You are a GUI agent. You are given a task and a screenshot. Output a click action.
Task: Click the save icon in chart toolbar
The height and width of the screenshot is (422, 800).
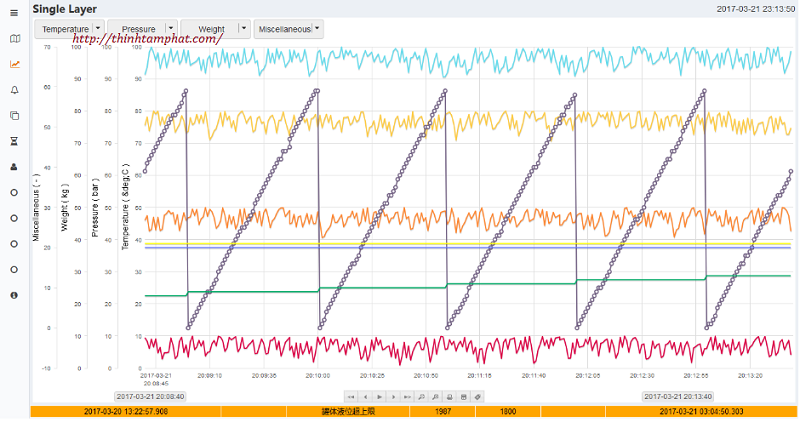click(x=463, y=397)
